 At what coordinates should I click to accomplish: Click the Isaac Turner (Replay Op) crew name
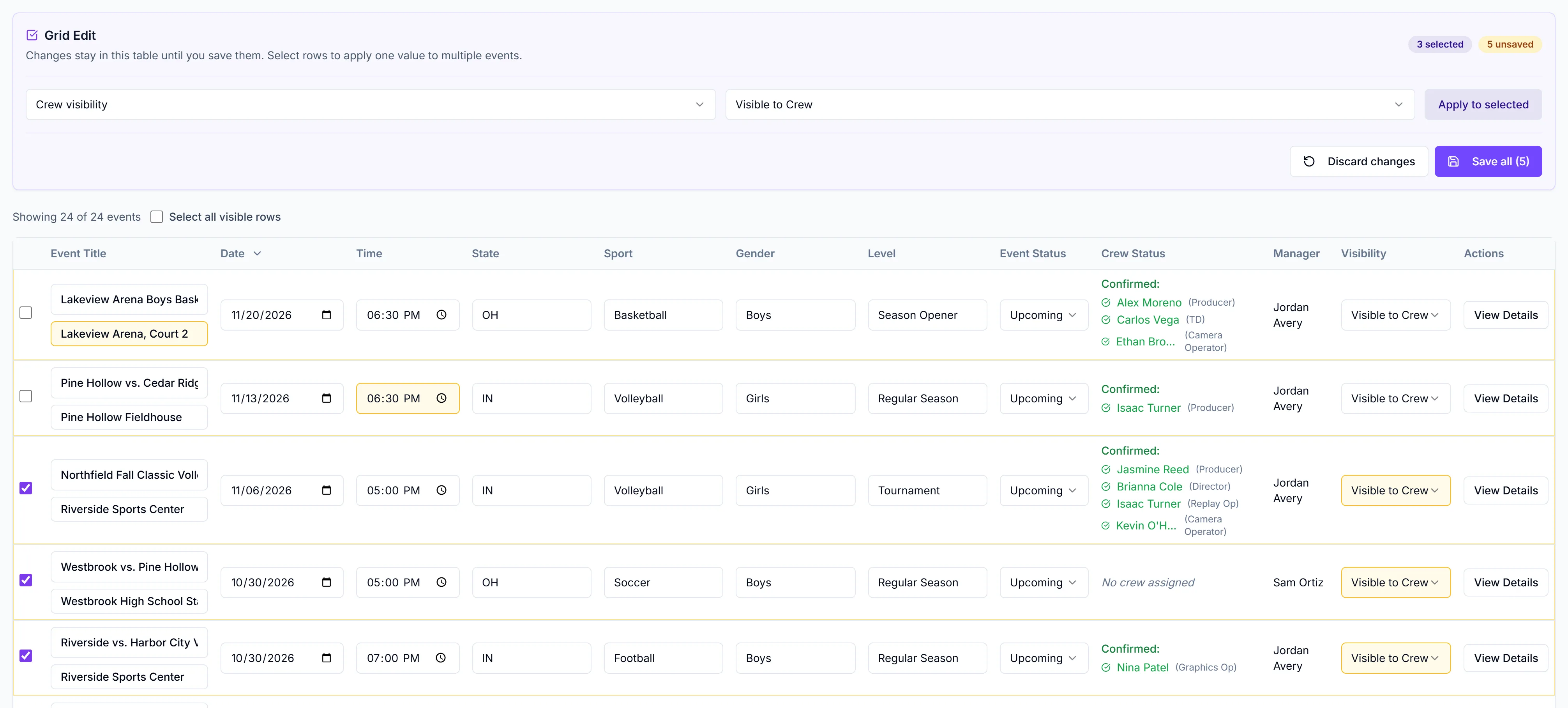tap(1148, 503)
